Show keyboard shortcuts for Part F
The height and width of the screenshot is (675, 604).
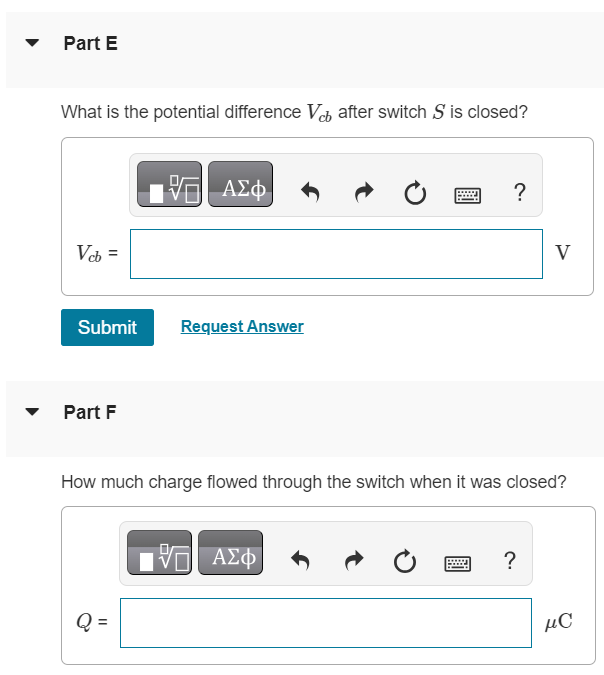457,564
